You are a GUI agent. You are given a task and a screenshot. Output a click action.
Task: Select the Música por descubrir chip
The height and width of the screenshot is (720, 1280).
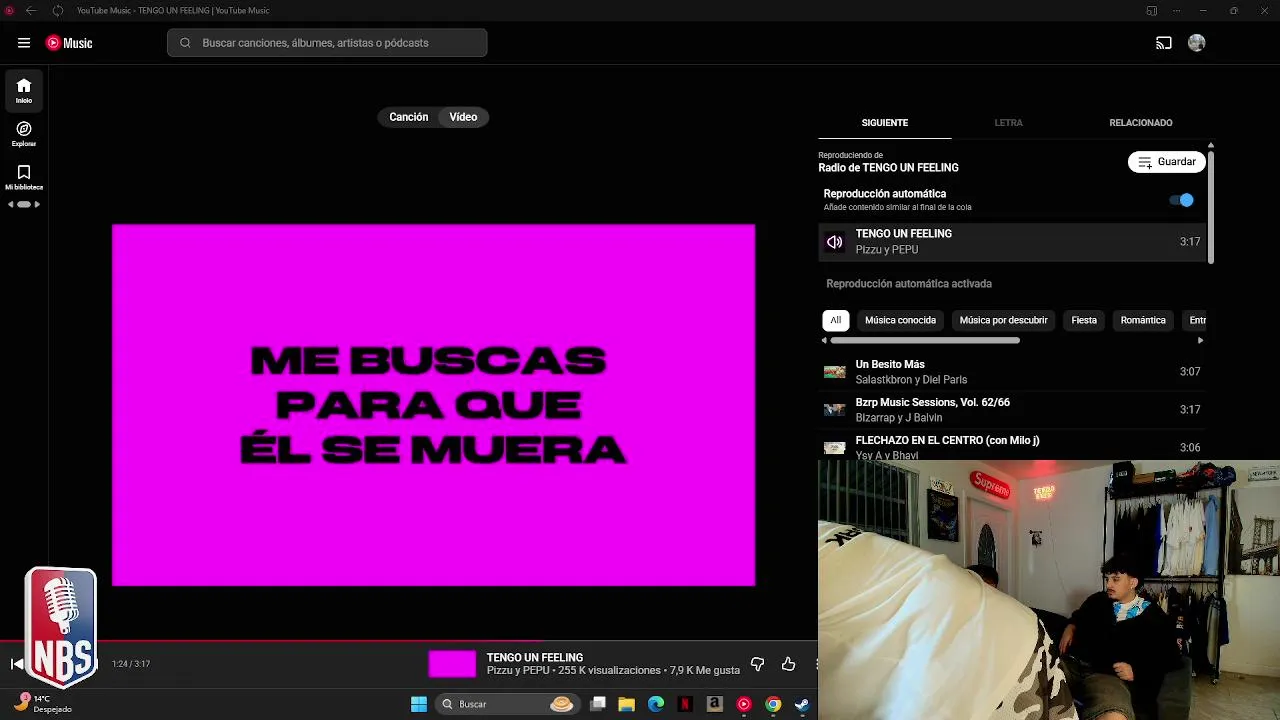(x=1003, y=320)
